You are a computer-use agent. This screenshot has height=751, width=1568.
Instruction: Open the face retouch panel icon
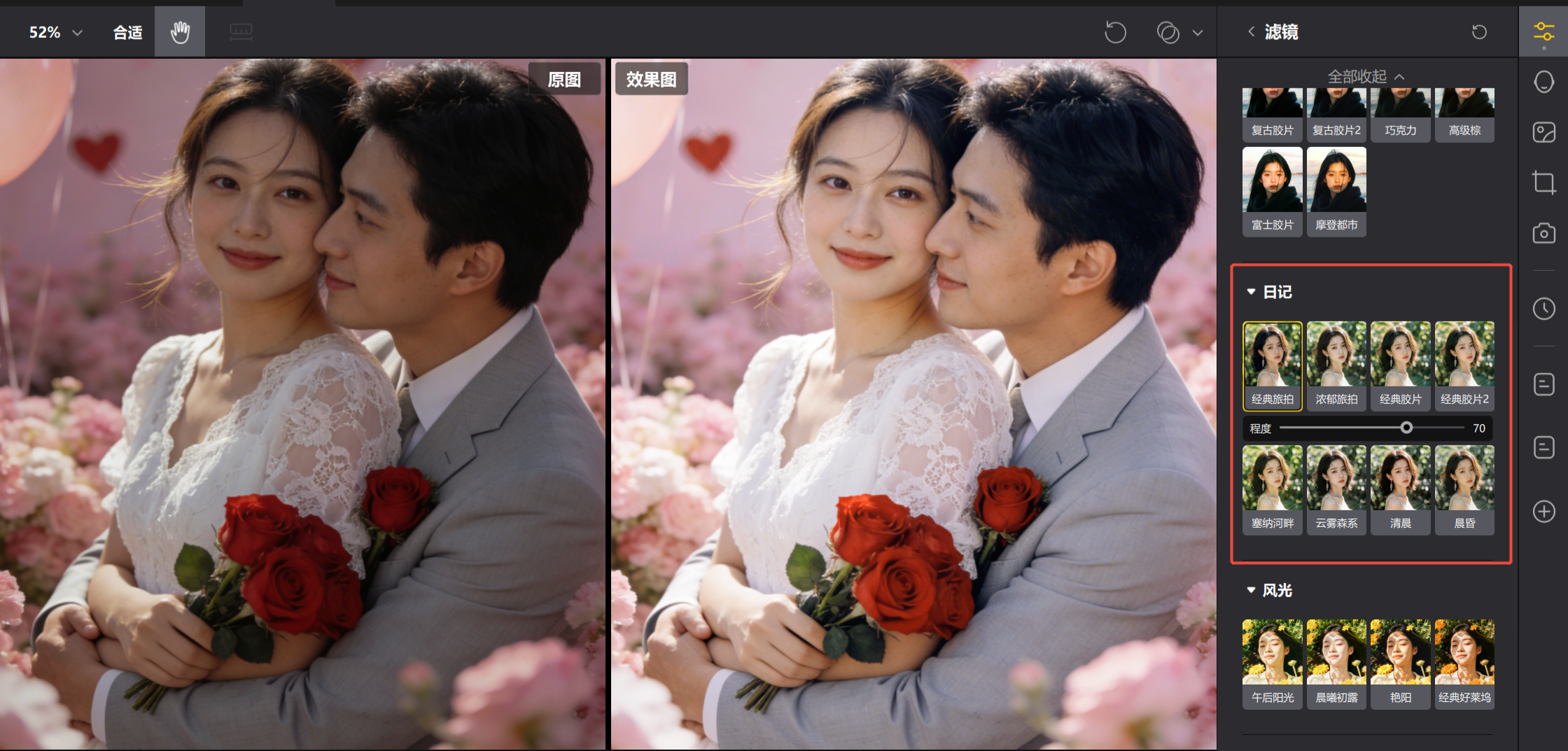(x=1543, y=82)
